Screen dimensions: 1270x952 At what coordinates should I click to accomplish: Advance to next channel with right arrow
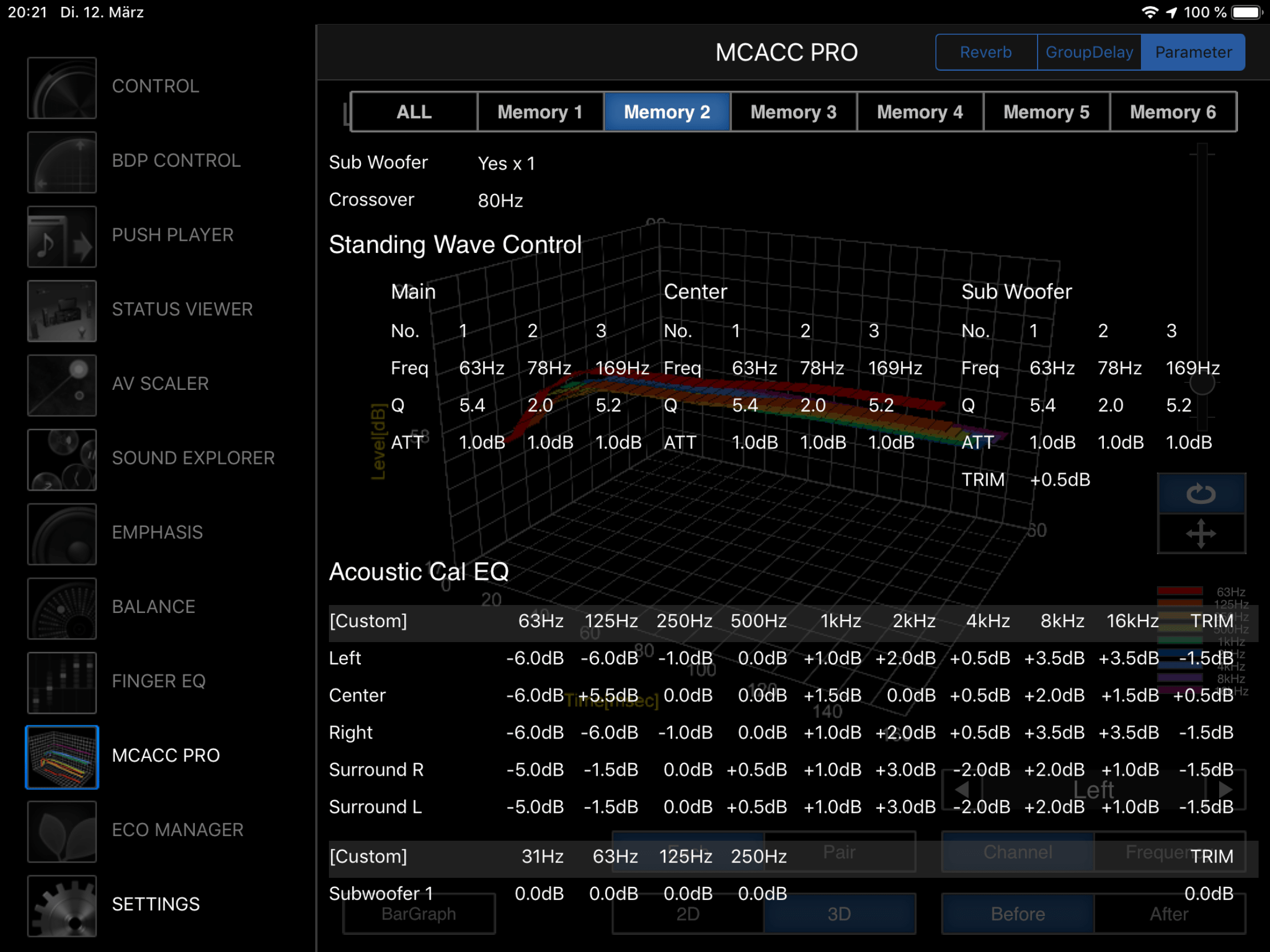pos(1225,790)
